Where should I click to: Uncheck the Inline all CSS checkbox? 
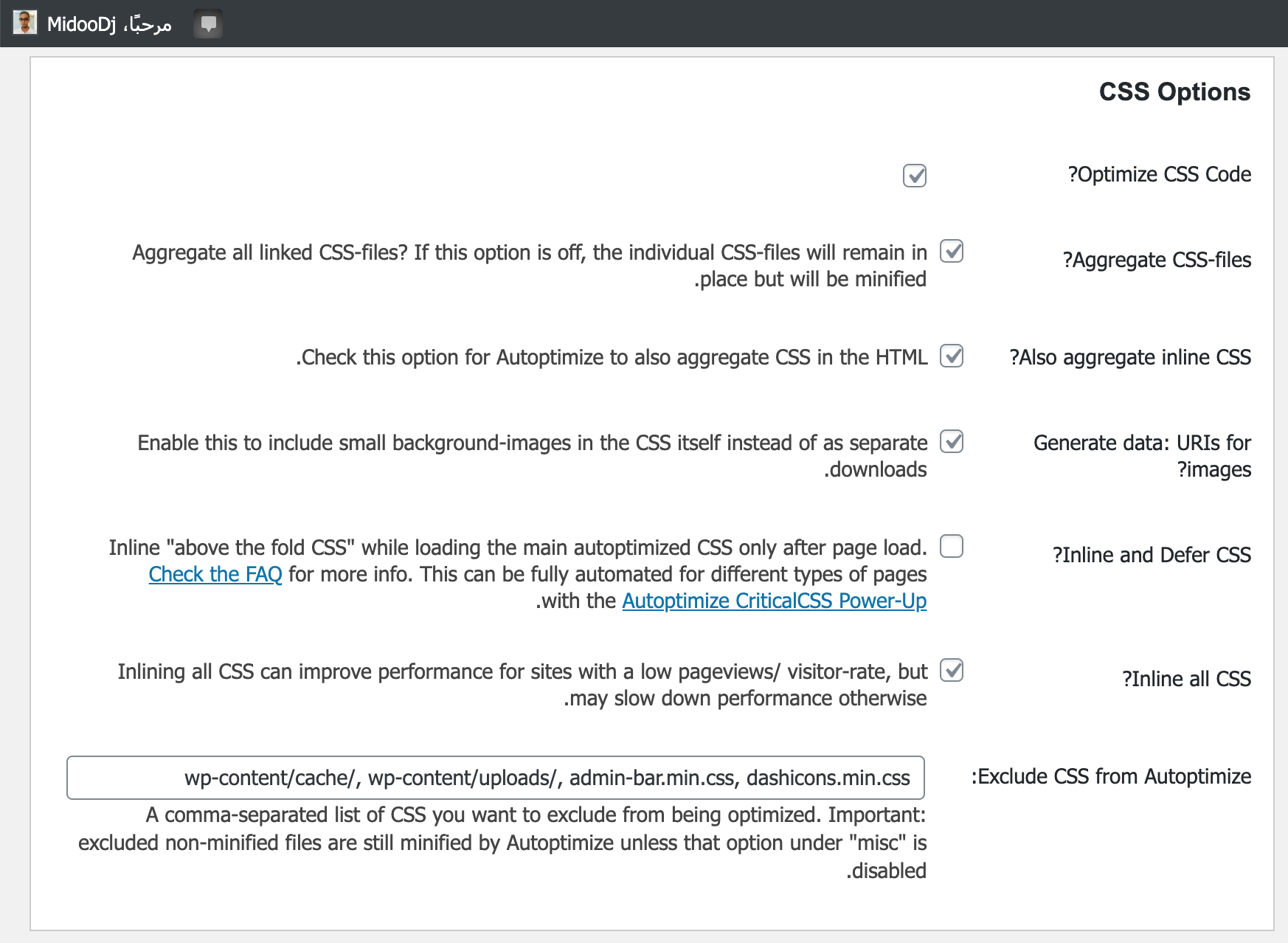coord(951,671)
